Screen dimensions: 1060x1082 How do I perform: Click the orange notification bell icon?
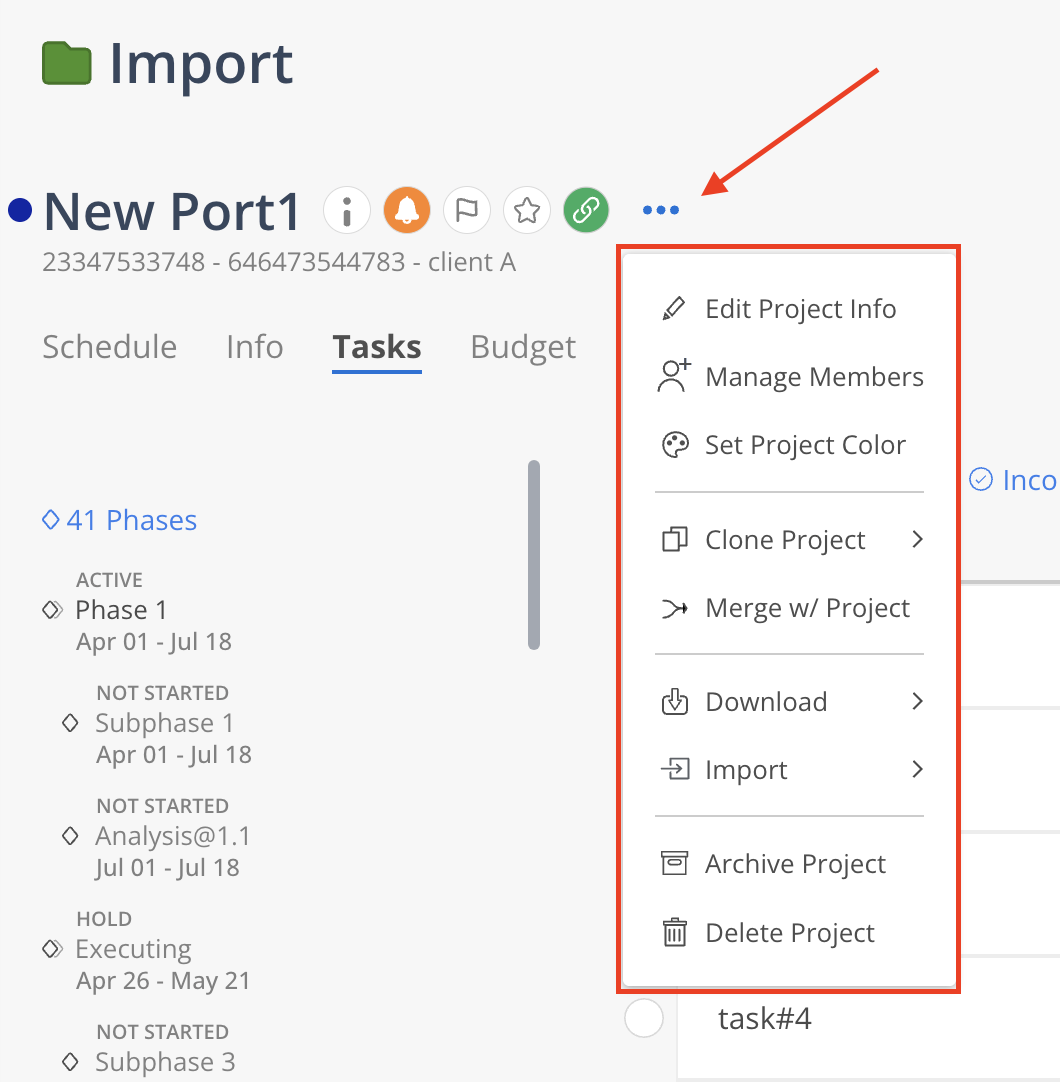(407, 211)
